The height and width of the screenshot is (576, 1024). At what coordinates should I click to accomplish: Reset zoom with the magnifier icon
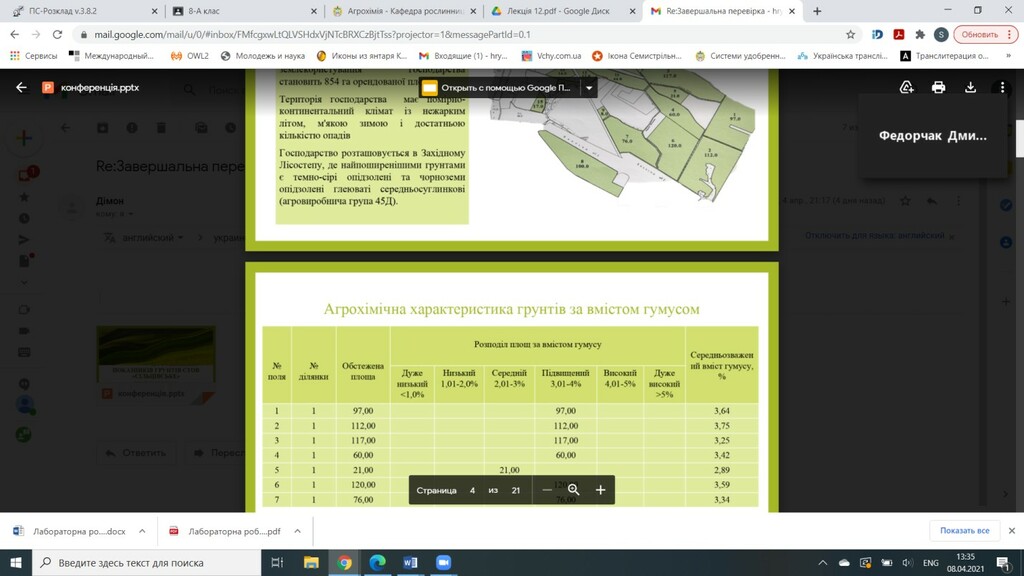click(x=573, y=490)
